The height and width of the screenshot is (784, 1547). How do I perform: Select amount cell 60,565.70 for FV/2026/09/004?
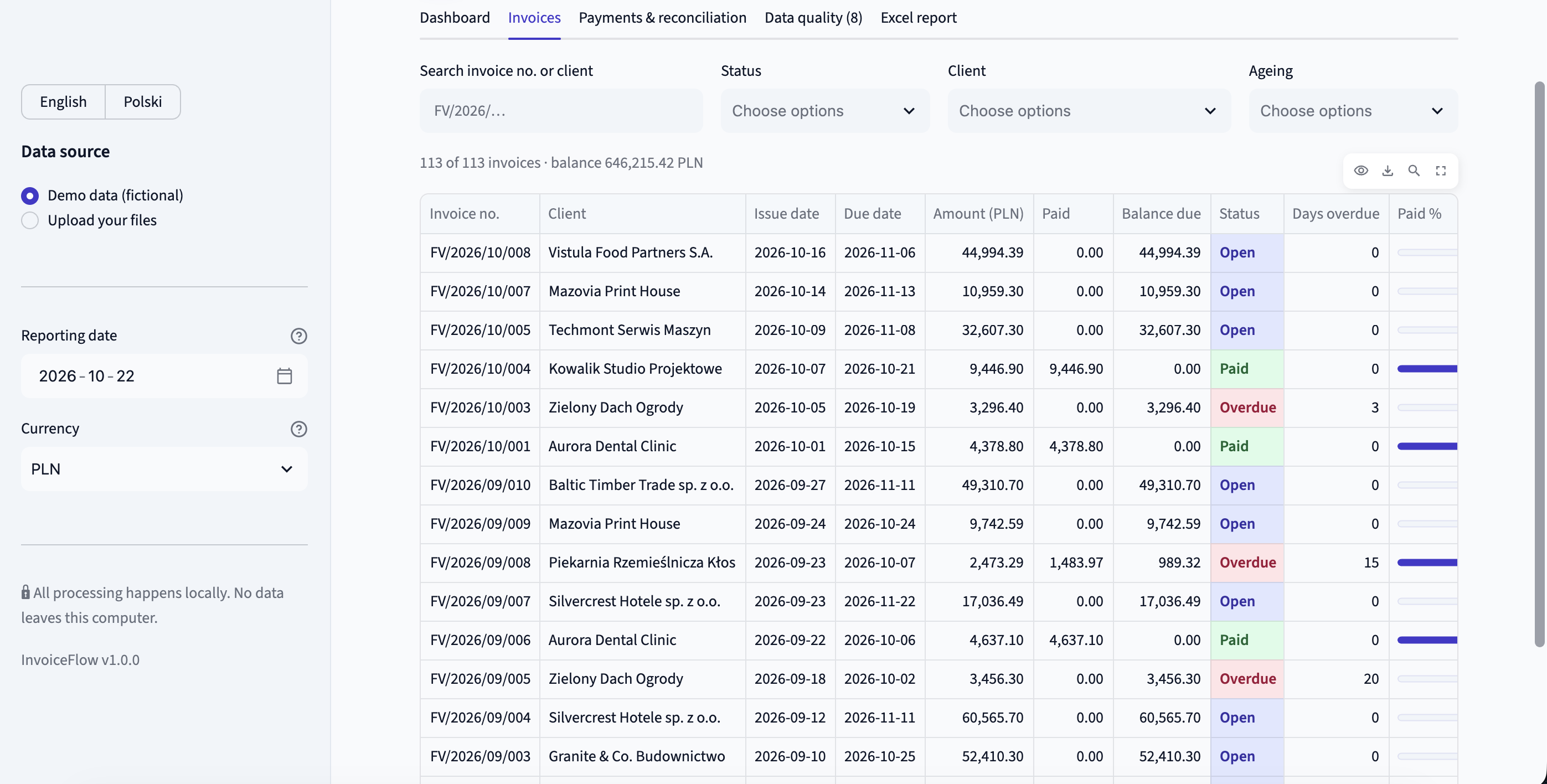[x=979, y=718]
